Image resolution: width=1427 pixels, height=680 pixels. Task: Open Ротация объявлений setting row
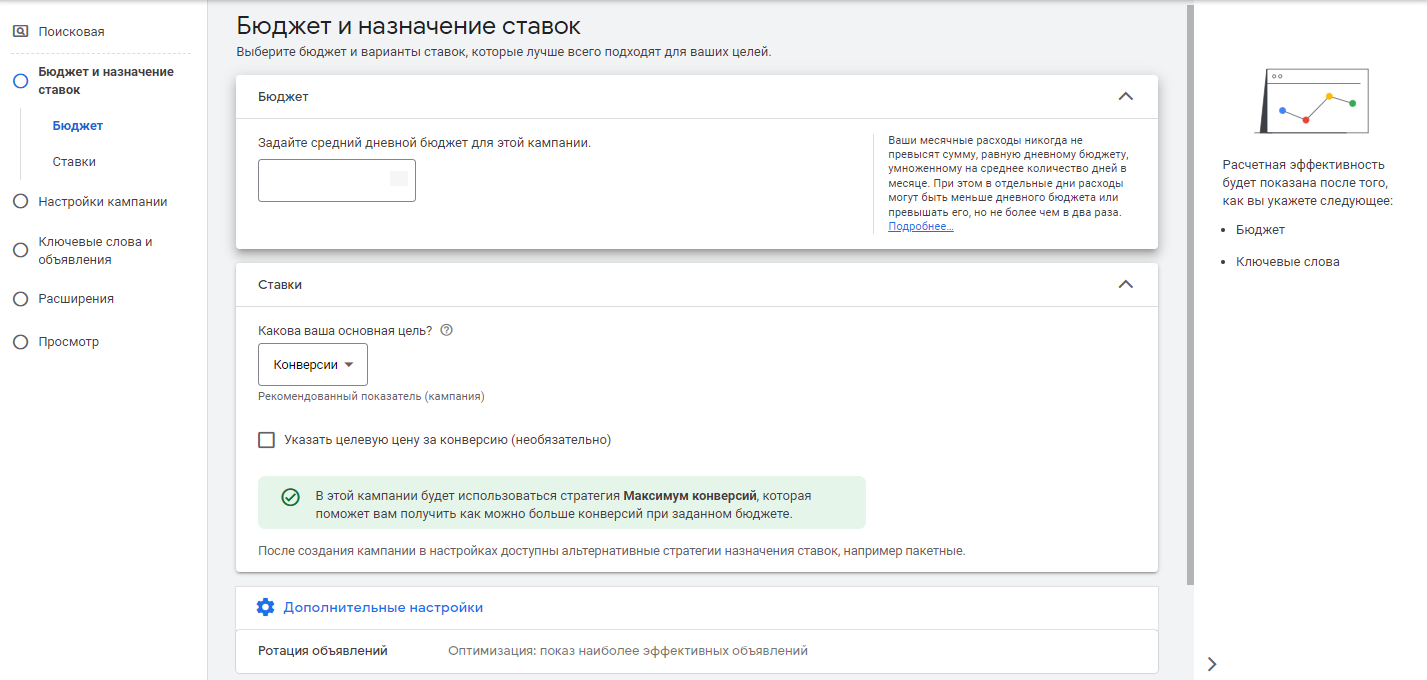696,651
